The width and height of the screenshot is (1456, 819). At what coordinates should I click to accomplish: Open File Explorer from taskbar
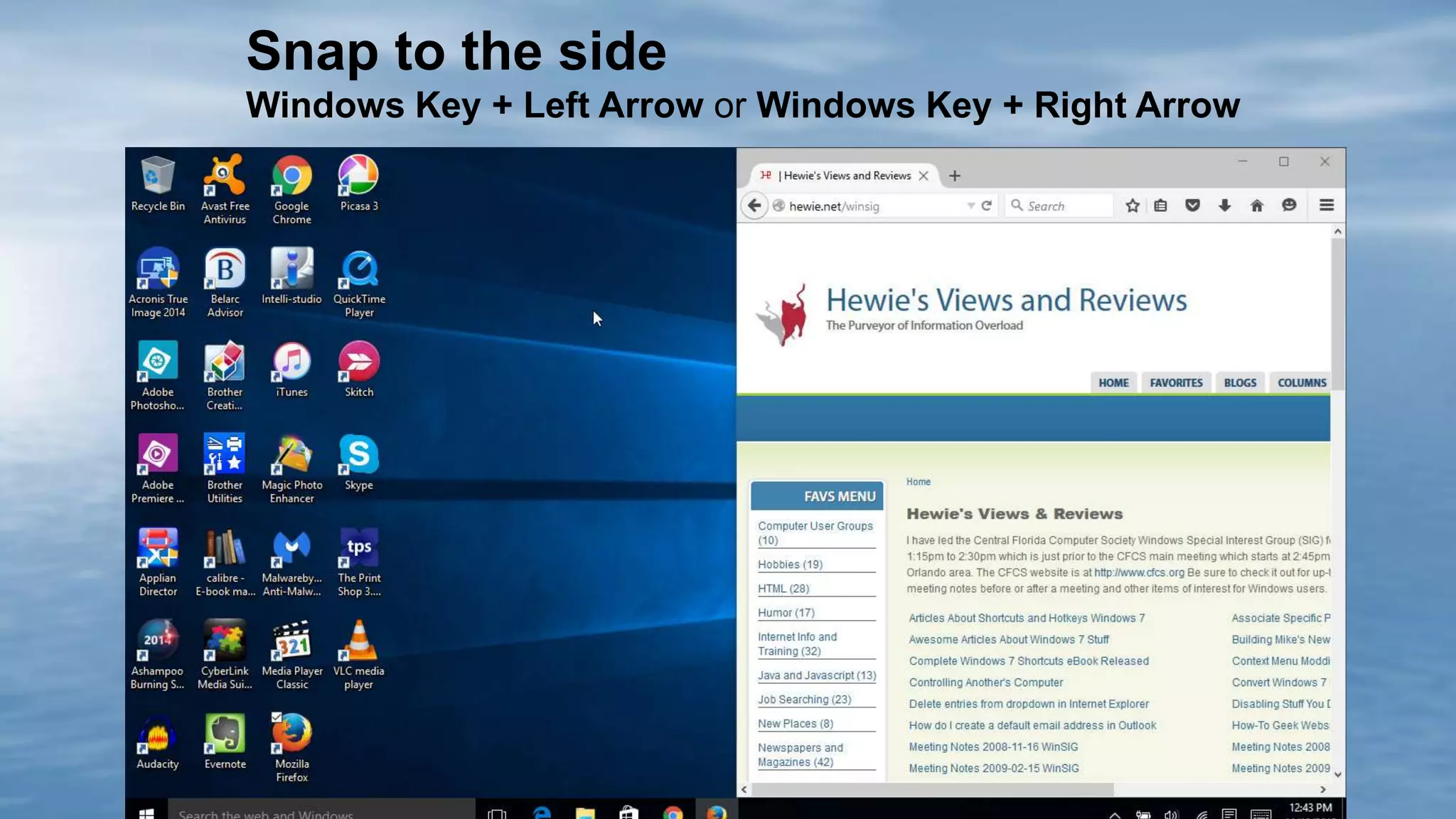coord(585,813)
